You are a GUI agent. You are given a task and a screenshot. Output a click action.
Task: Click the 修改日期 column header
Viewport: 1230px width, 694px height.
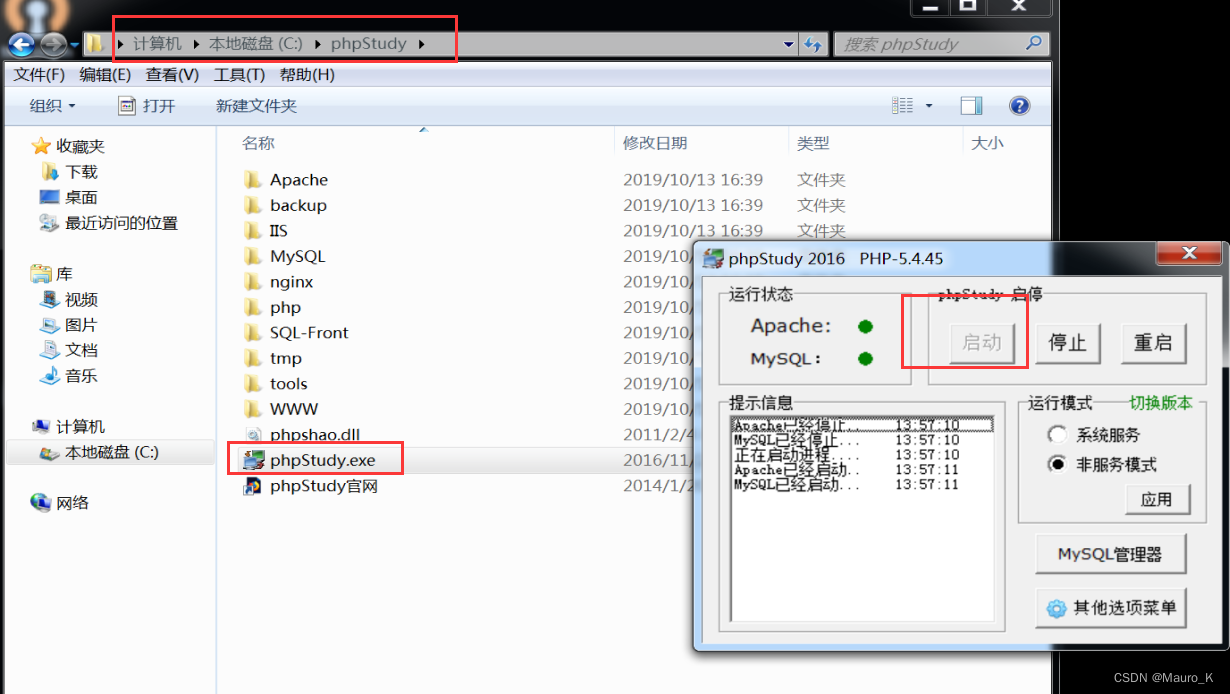(655, 143)
